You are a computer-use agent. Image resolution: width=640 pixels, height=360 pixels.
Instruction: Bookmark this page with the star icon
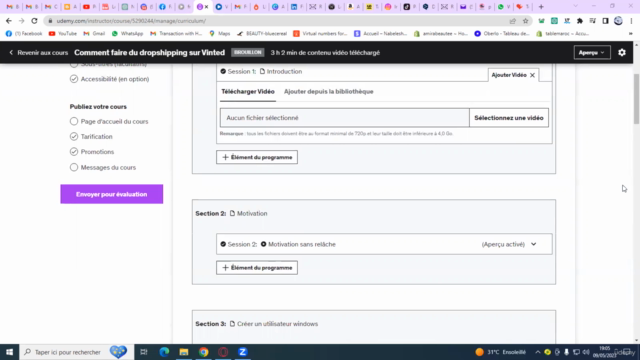tap(525, 21)
